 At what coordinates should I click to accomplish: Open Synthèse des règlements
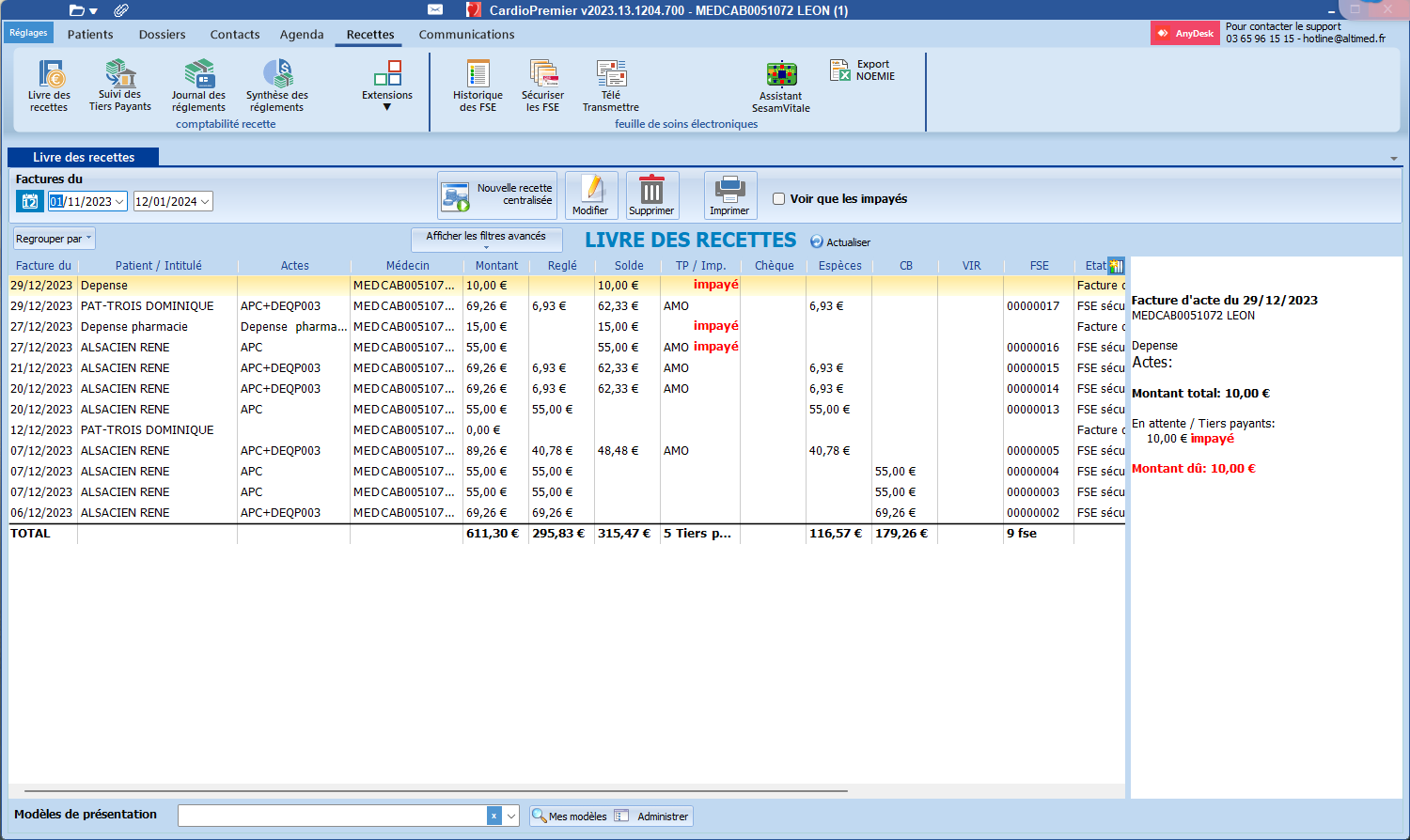pos(277,86)
